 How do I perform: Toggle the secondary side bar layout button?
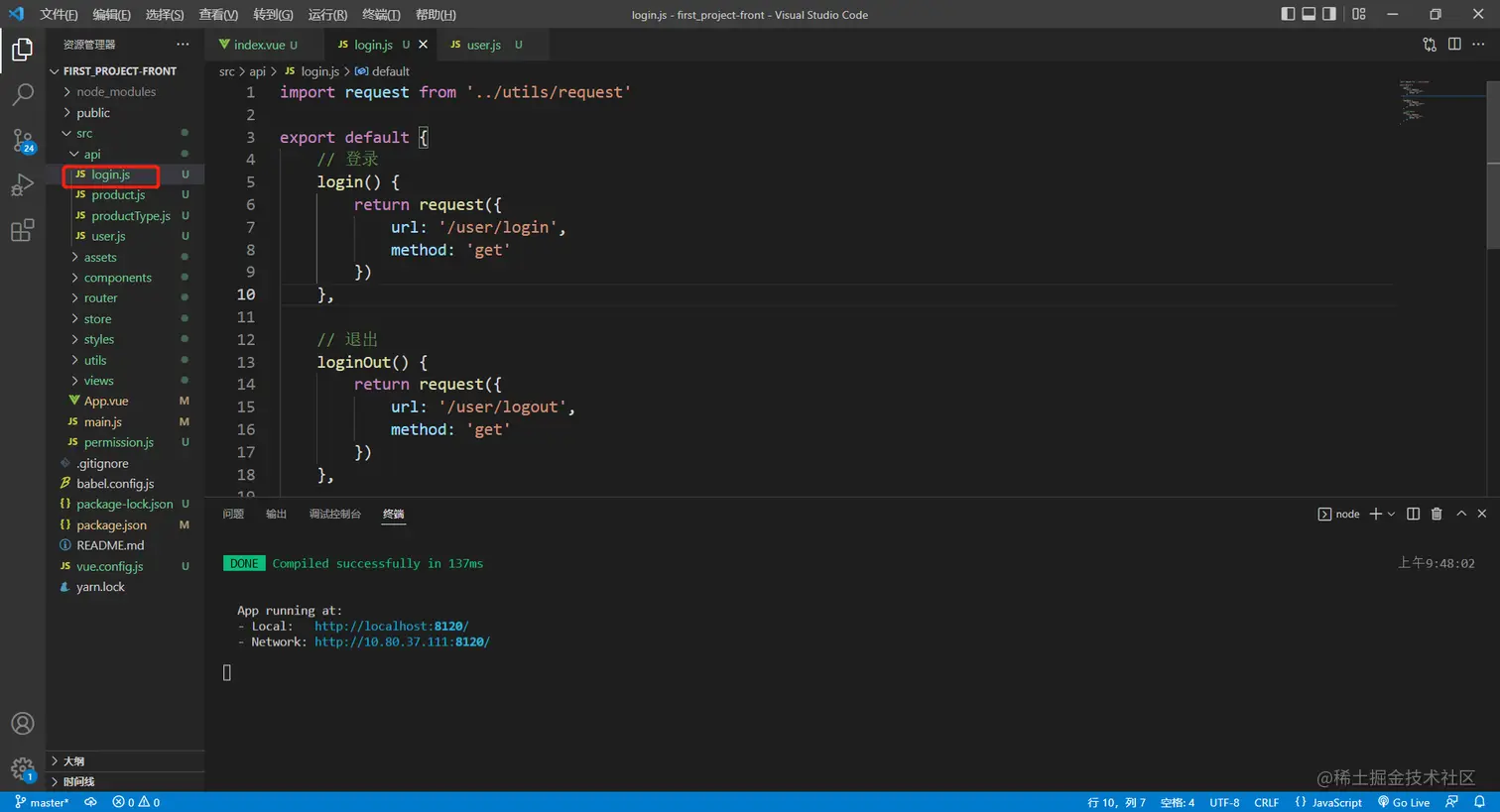(1329, 14)
